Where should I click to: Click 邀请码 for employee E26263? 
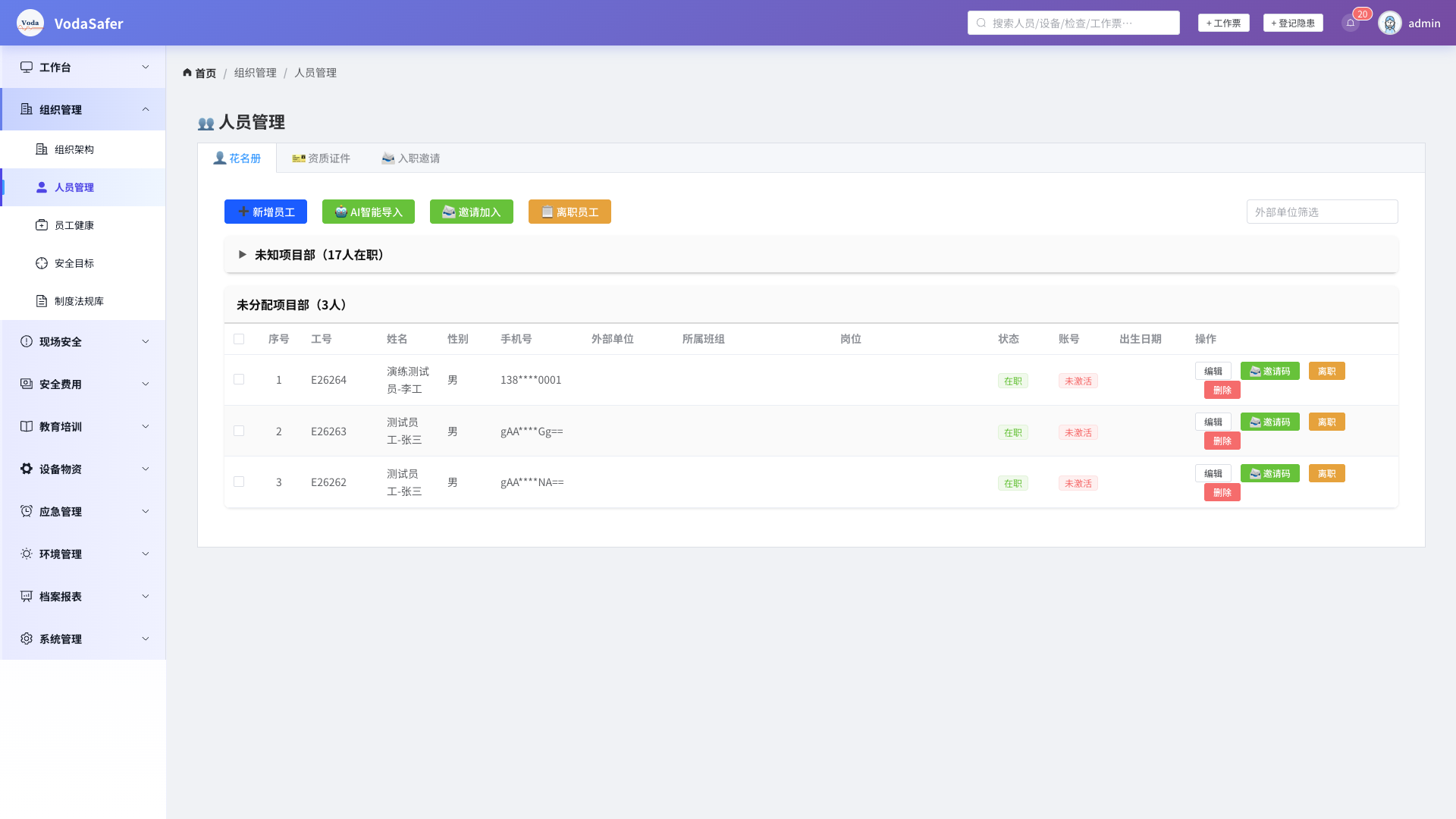[1269, 422]
